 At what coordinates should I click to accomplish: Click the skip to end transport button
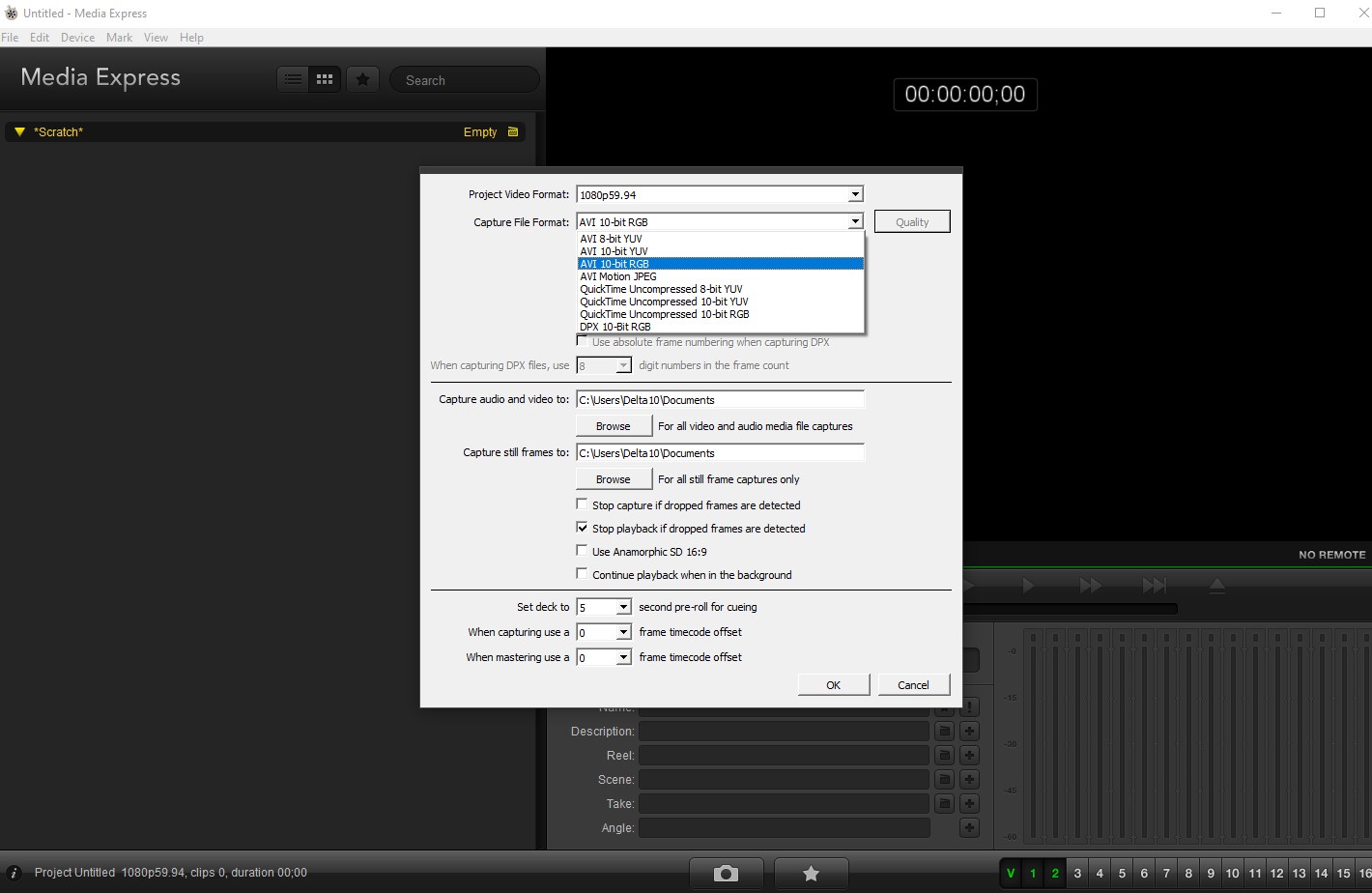click(x=1154, y=586)
